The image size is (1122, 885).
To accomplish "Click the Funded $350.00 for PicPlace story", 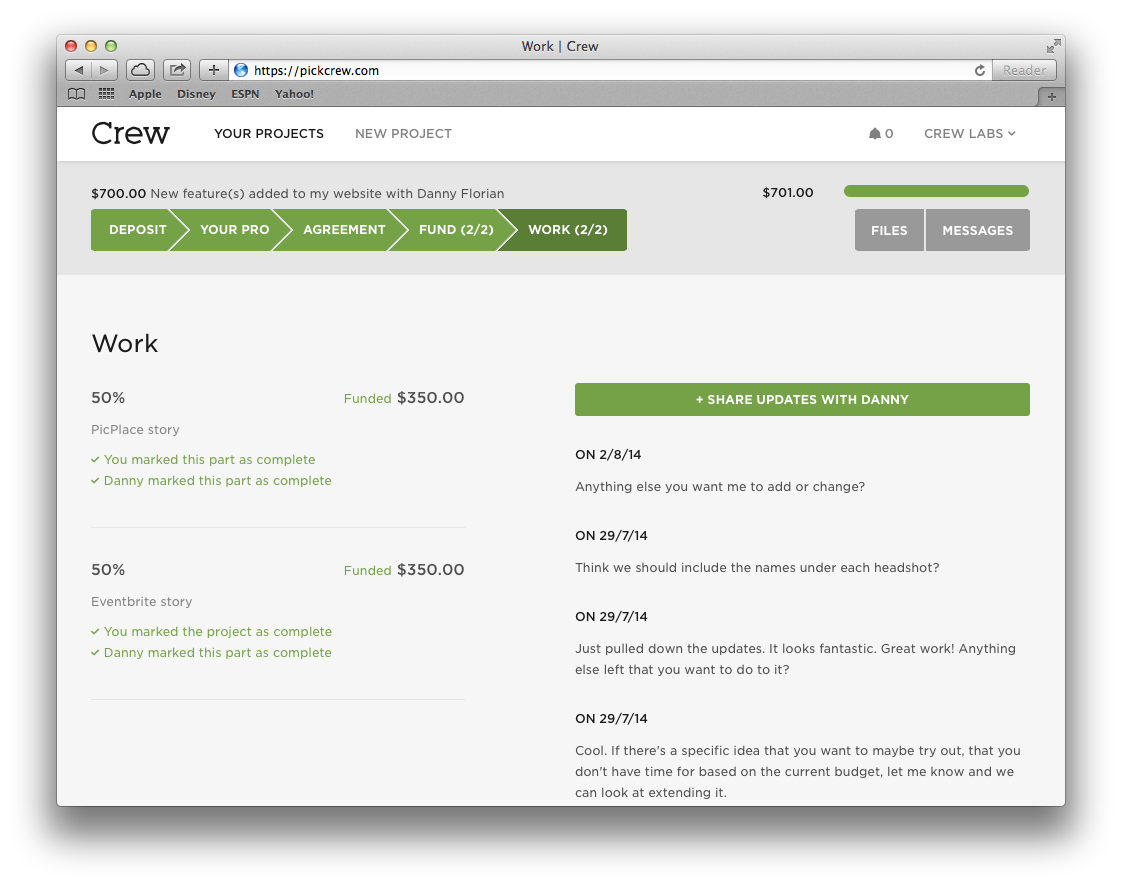I will (404, 398).
